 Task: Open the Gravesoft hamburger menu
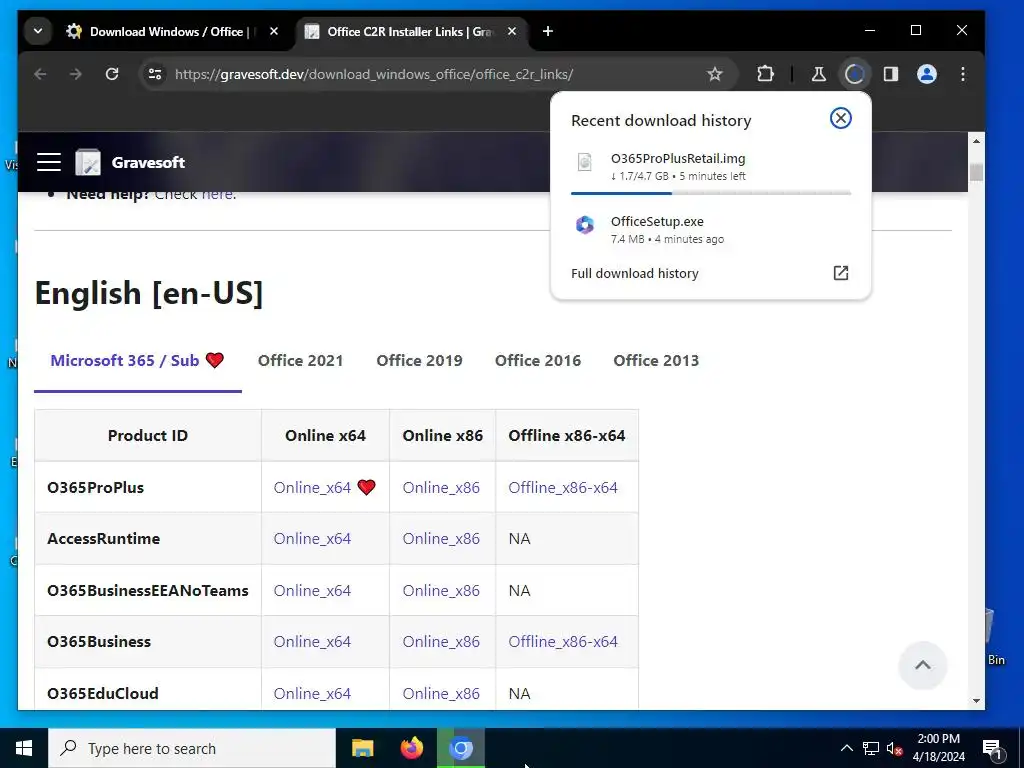point(49,162)
